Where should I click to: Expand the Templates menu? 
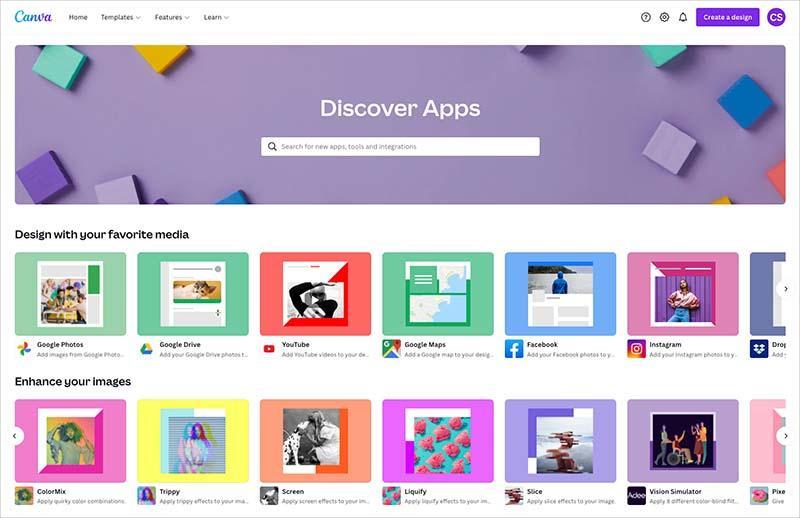pyautogui.click(x=120, y=17)
